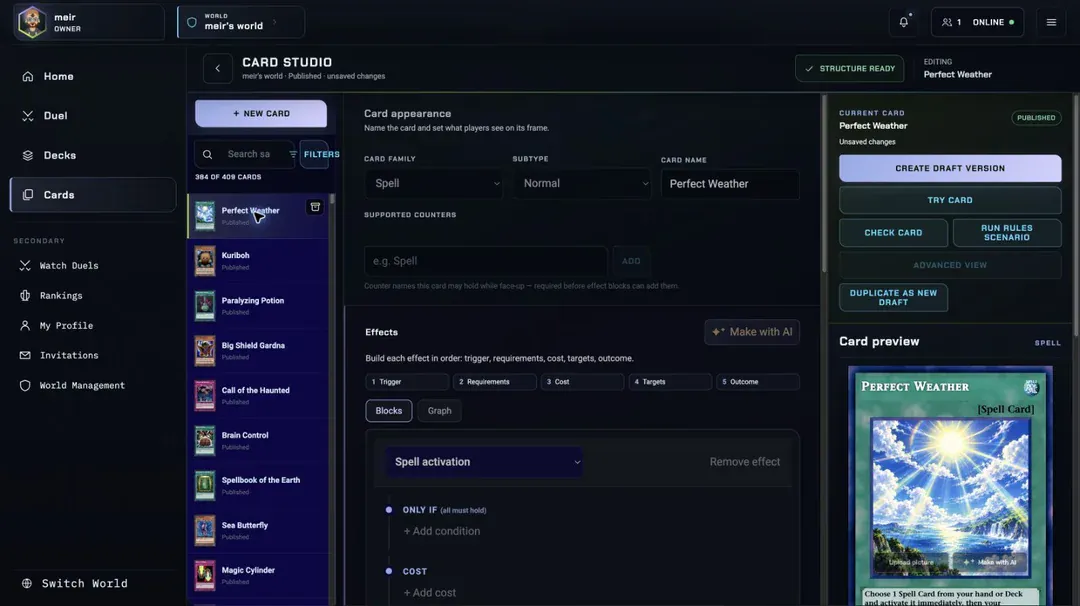
Task: Focus the supported counters input field
Action: point(486,261)
